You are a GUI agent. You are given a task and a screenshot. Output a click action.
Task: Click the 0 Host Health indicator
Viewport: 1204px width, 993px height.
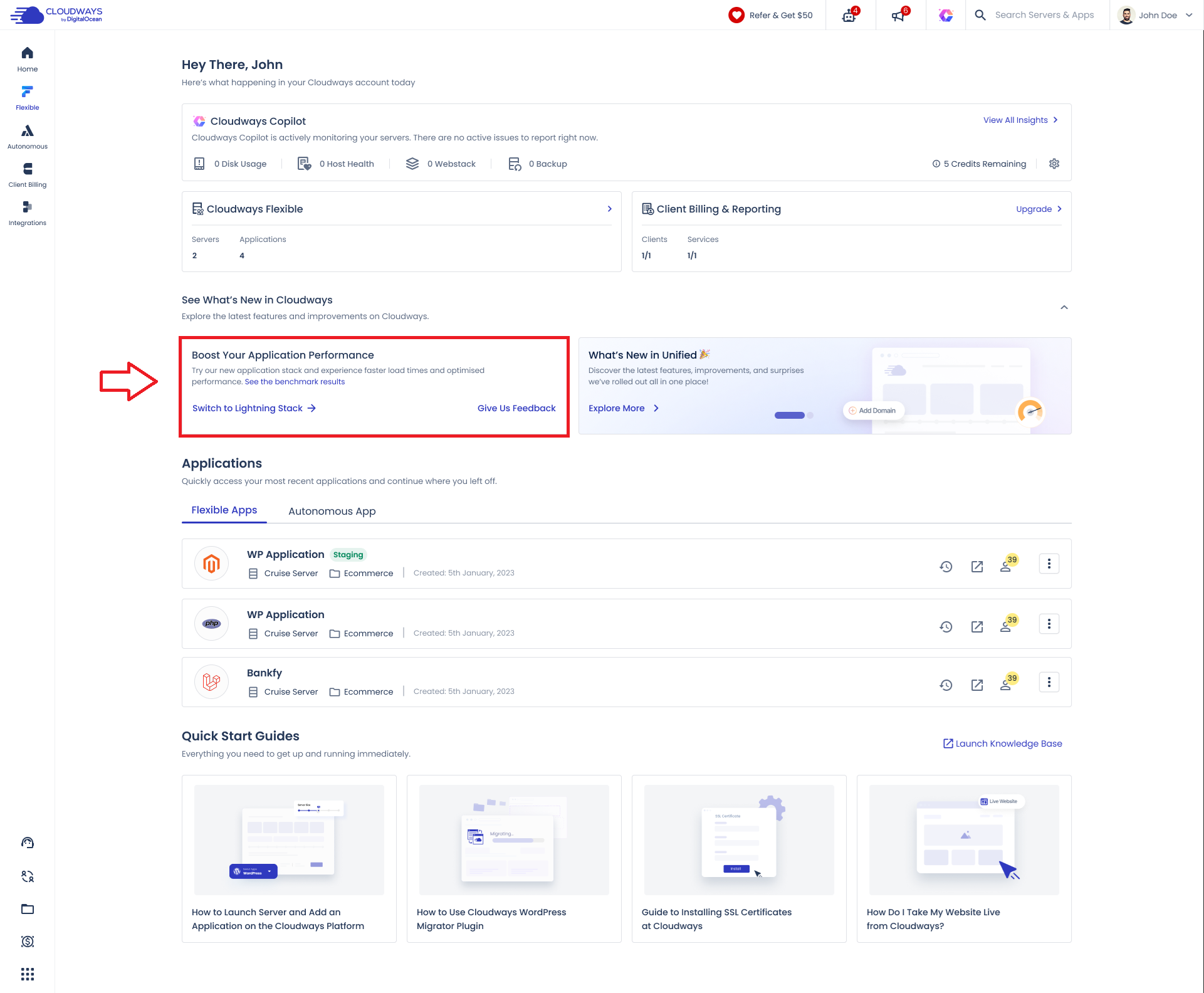click(x=335, y=164)
